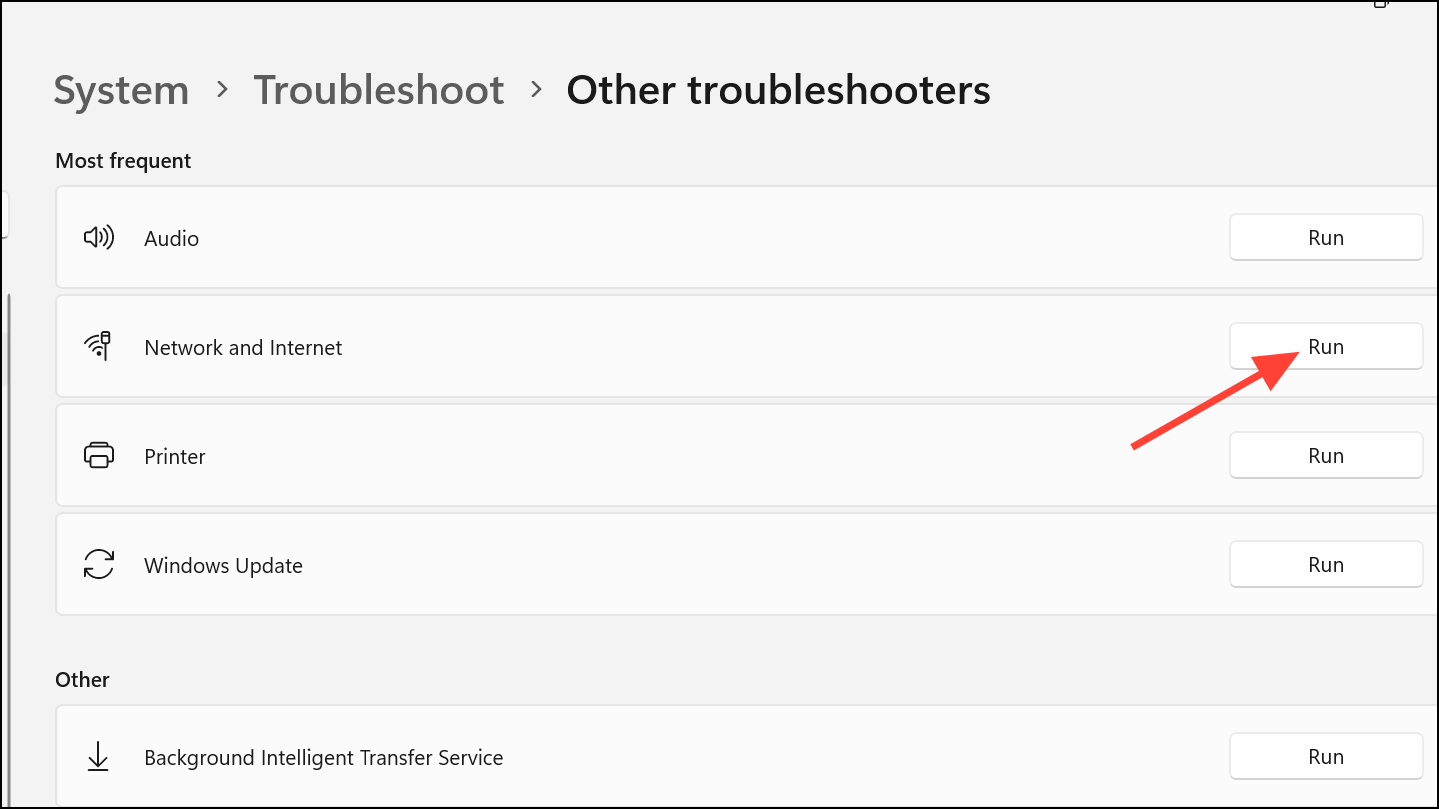Click the Audio speaker icon
1439x809 pixels.
click(98, 238)
